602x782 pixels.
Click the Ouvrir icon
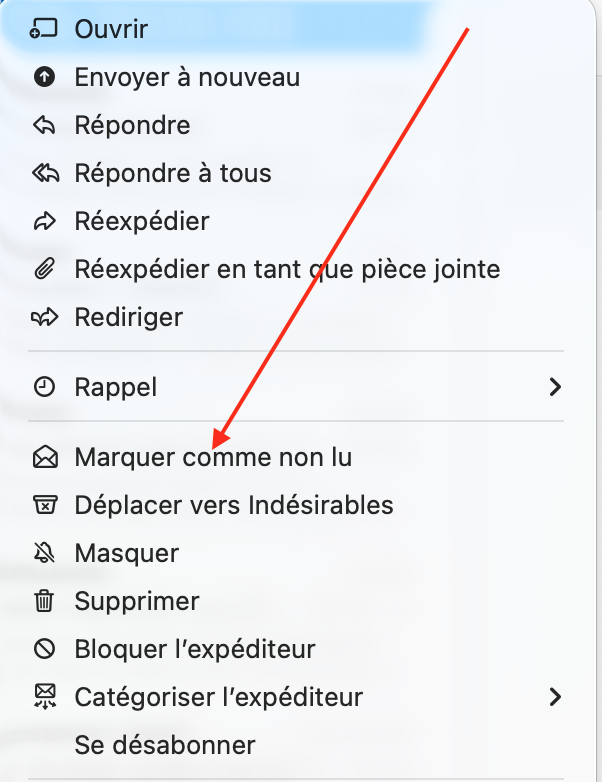(44, 30)
